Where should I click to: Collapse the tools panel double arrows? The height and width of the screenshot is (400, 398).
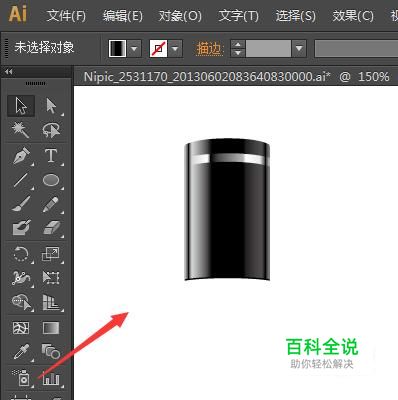pyautogui.click(x=9, y=72)
